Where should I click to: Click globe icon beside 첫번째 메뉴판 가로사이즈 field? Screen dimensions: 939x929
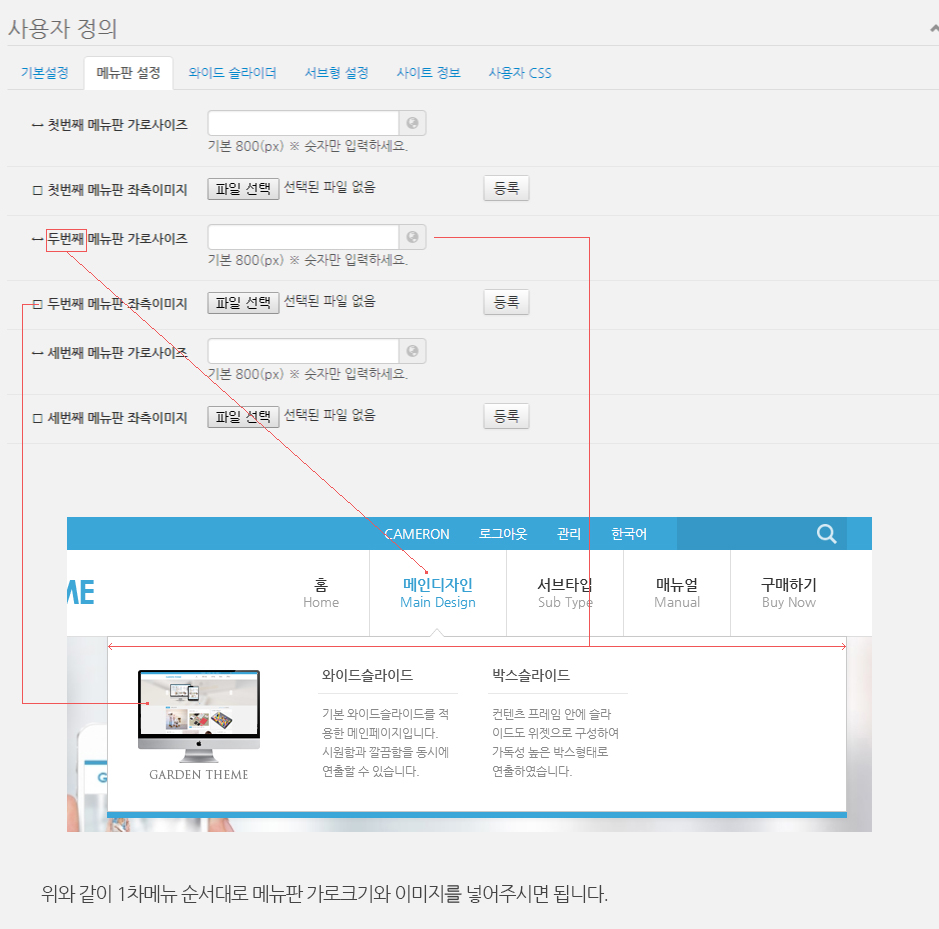(x=412, y=124)
